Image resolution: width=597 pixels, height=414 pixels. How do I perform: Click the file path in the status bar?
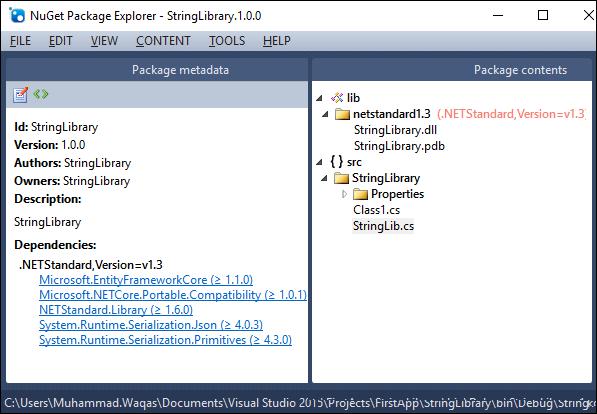(x=300, y=403)
